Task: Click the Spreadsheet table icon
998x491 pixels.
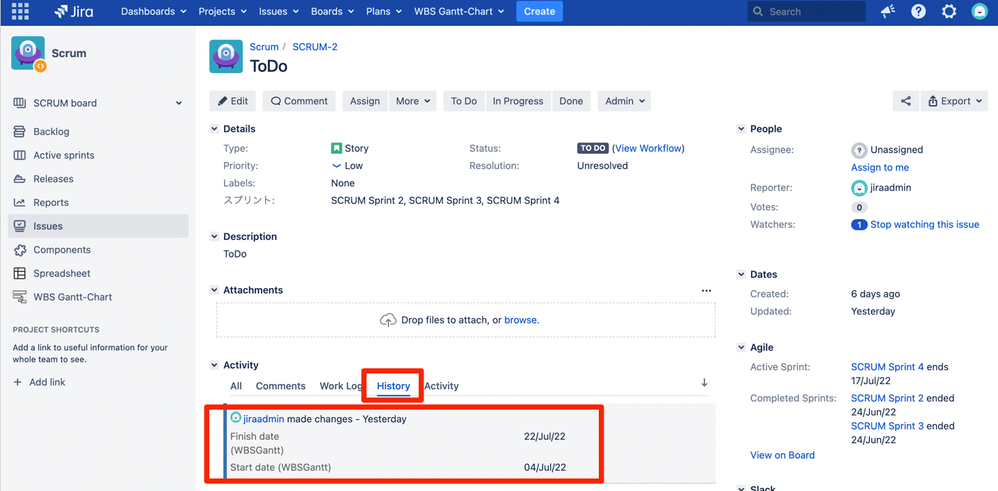Action: coord(20,273)
